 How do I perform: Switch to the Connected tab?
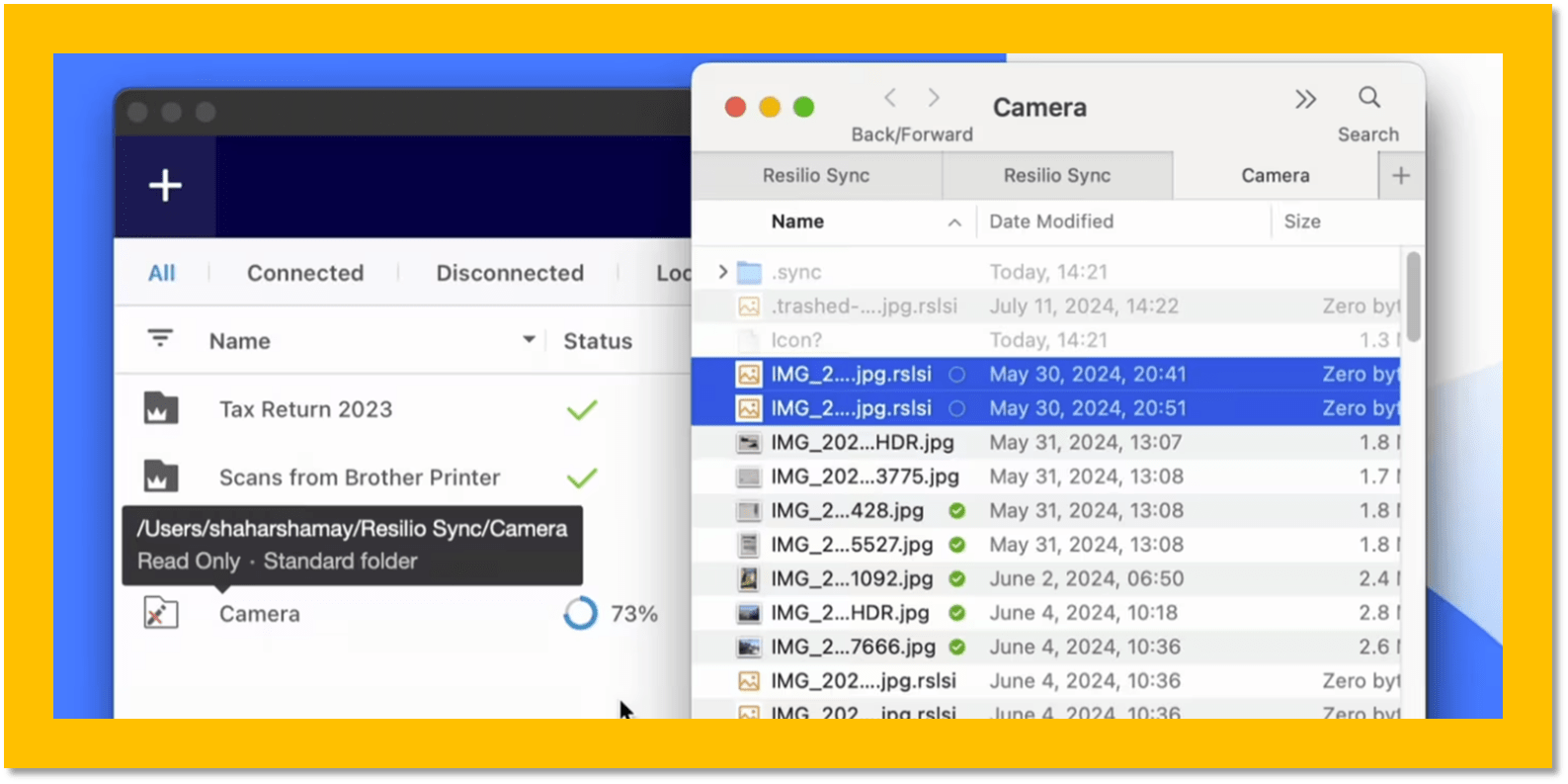click(305, 273)
